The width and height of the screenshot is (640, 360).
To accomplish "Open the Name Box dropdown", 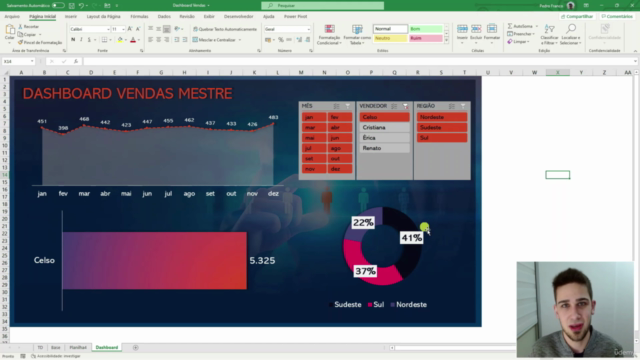I will click(32, 61).
